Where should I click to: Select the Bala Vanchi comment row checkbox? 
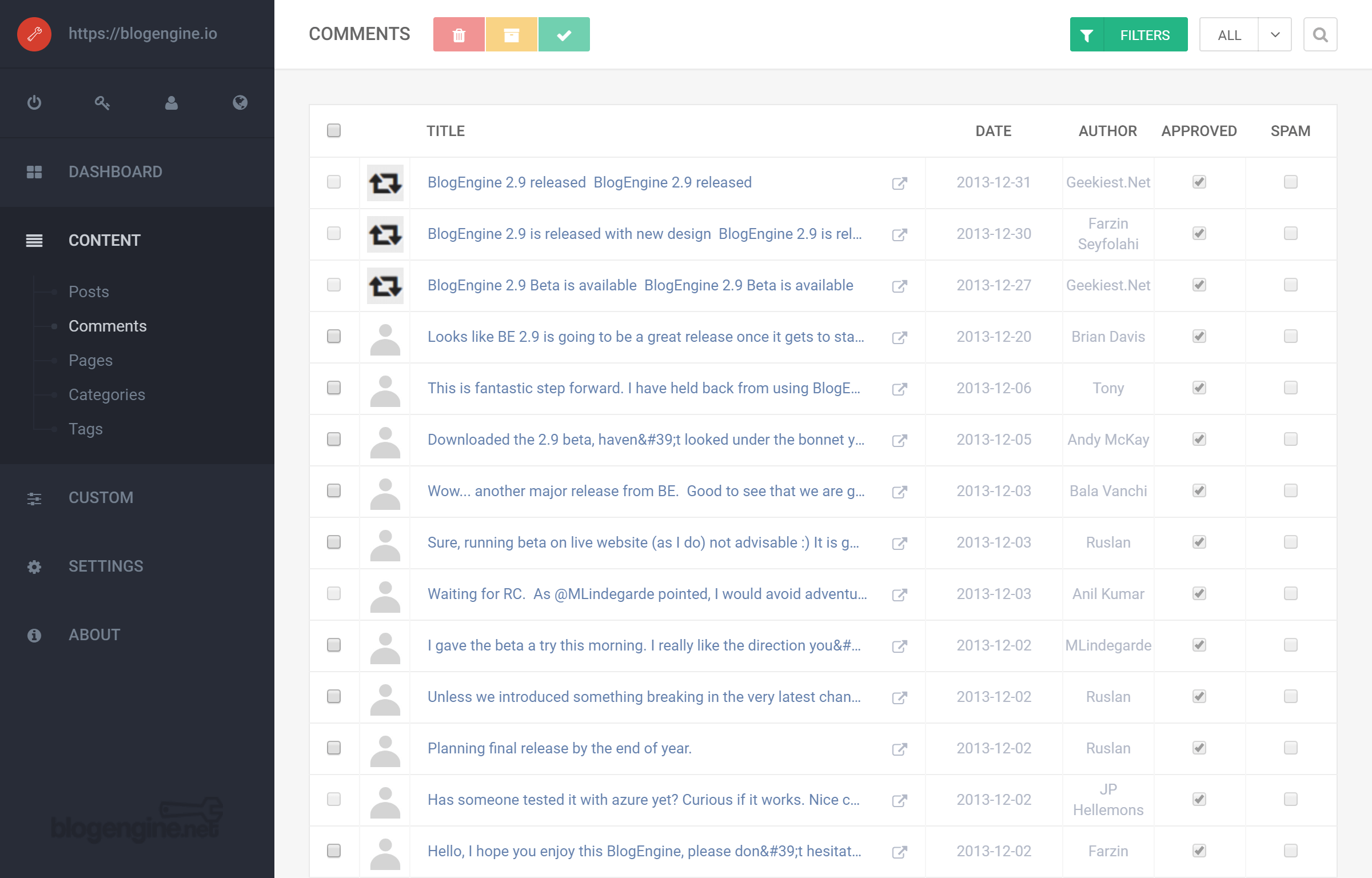coord(334,490)
